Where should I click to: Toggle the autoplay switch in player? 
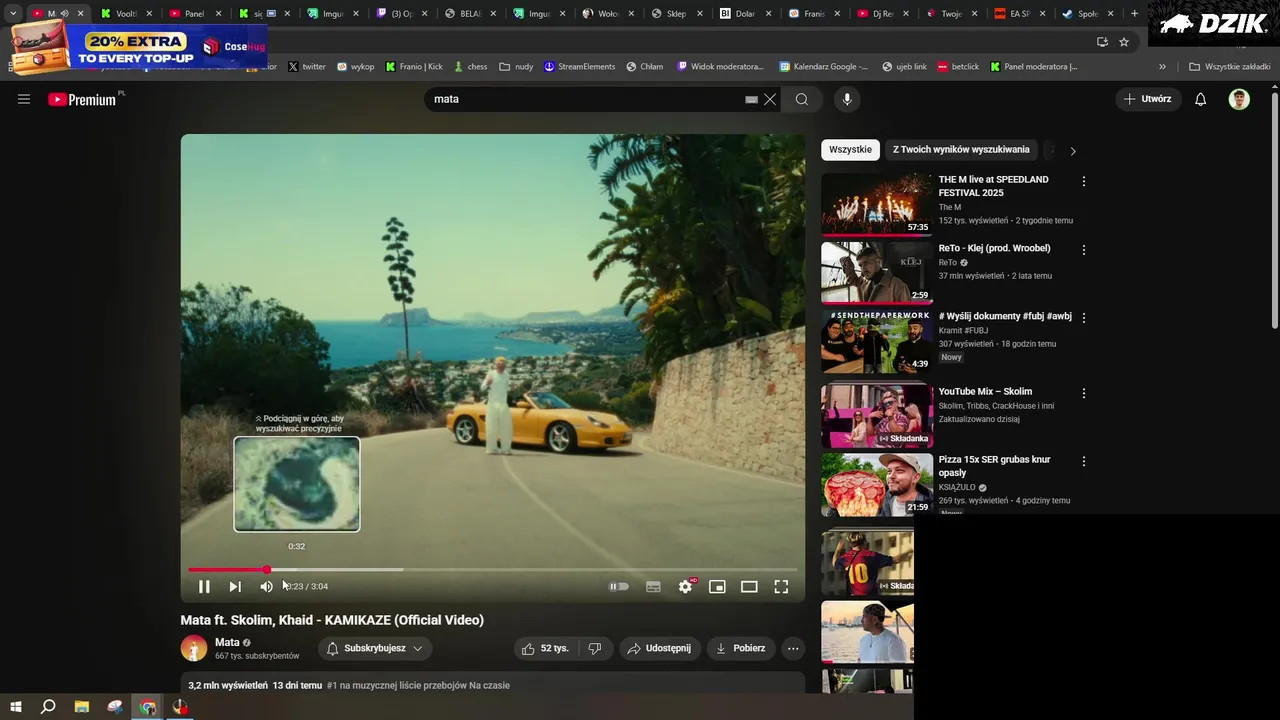pyautogui.click(x=619, y=587)
